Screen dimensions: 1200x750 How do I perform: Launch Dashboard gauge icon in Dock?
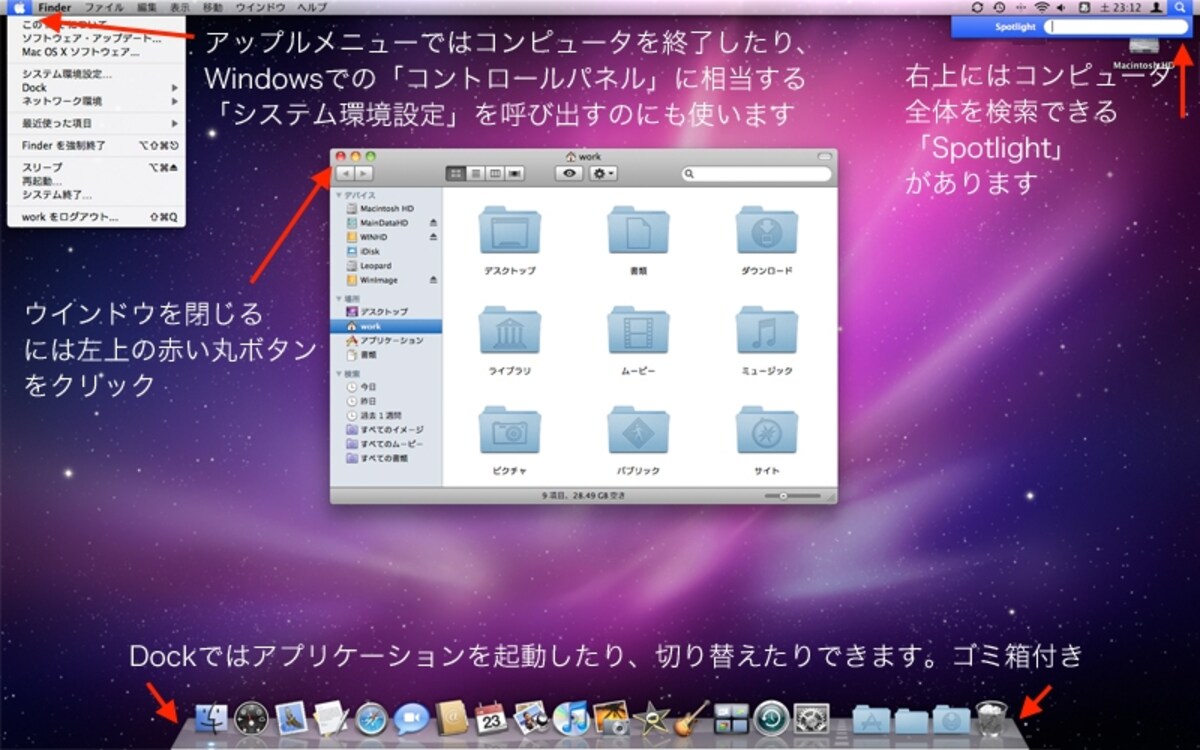tap(252, 719)
